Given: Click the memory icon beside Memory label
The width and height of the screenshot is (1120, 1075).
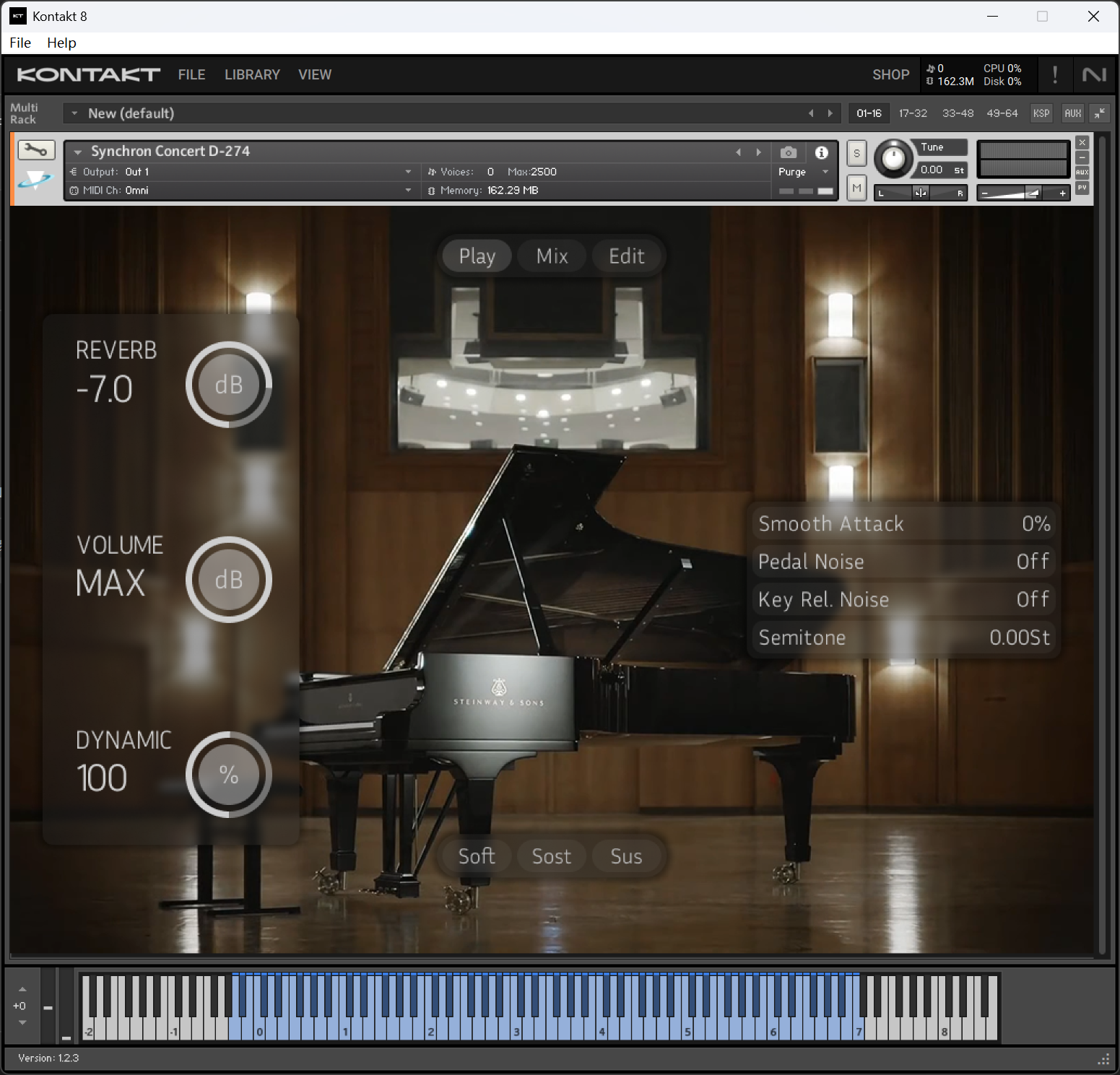Looking at the screenshot, I should (431, 191).
